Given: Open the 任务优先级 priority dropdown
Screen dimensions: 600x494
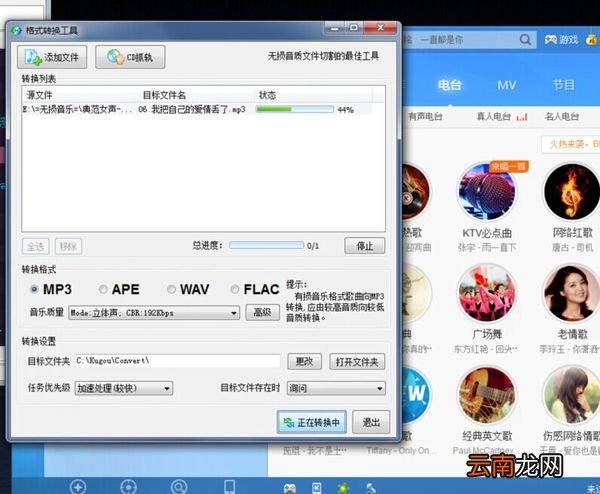Looking at the screenshot, I should click(124, 388).
